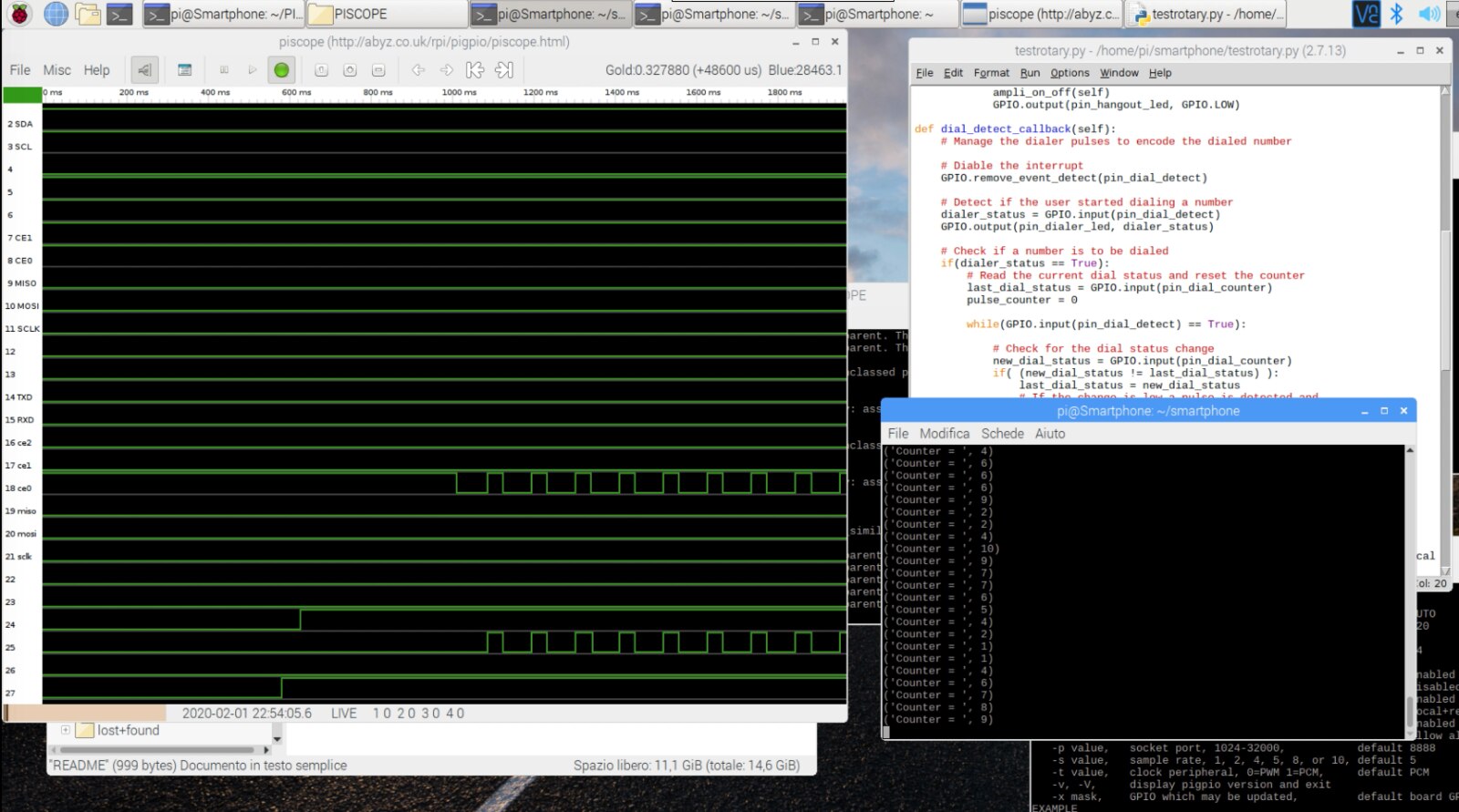
Task: Jump to end with the skip-to-end arrow
Action: pos(504,70)
